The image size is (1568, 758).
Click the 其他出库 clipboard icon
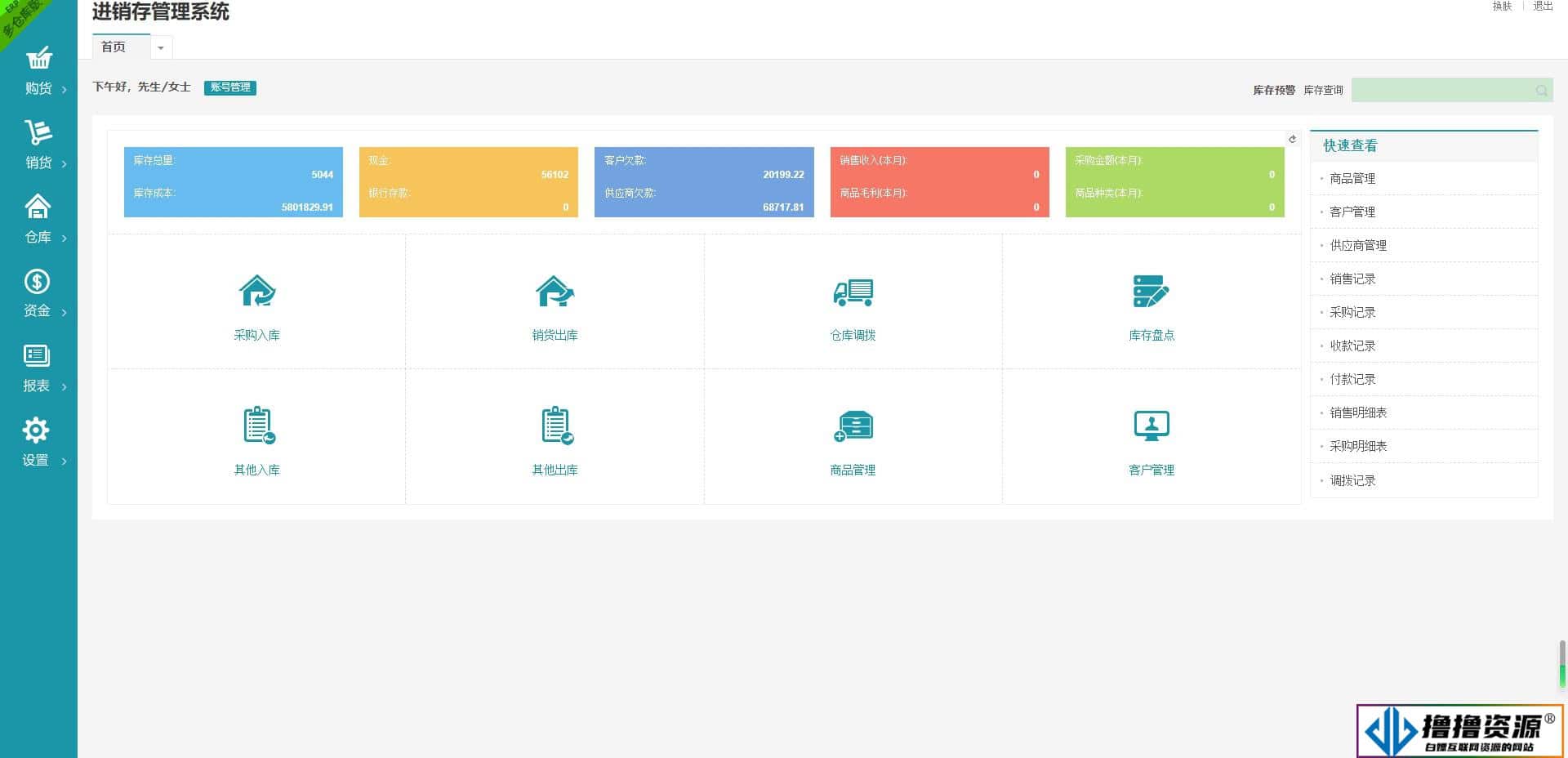click(x=558, y=425)
